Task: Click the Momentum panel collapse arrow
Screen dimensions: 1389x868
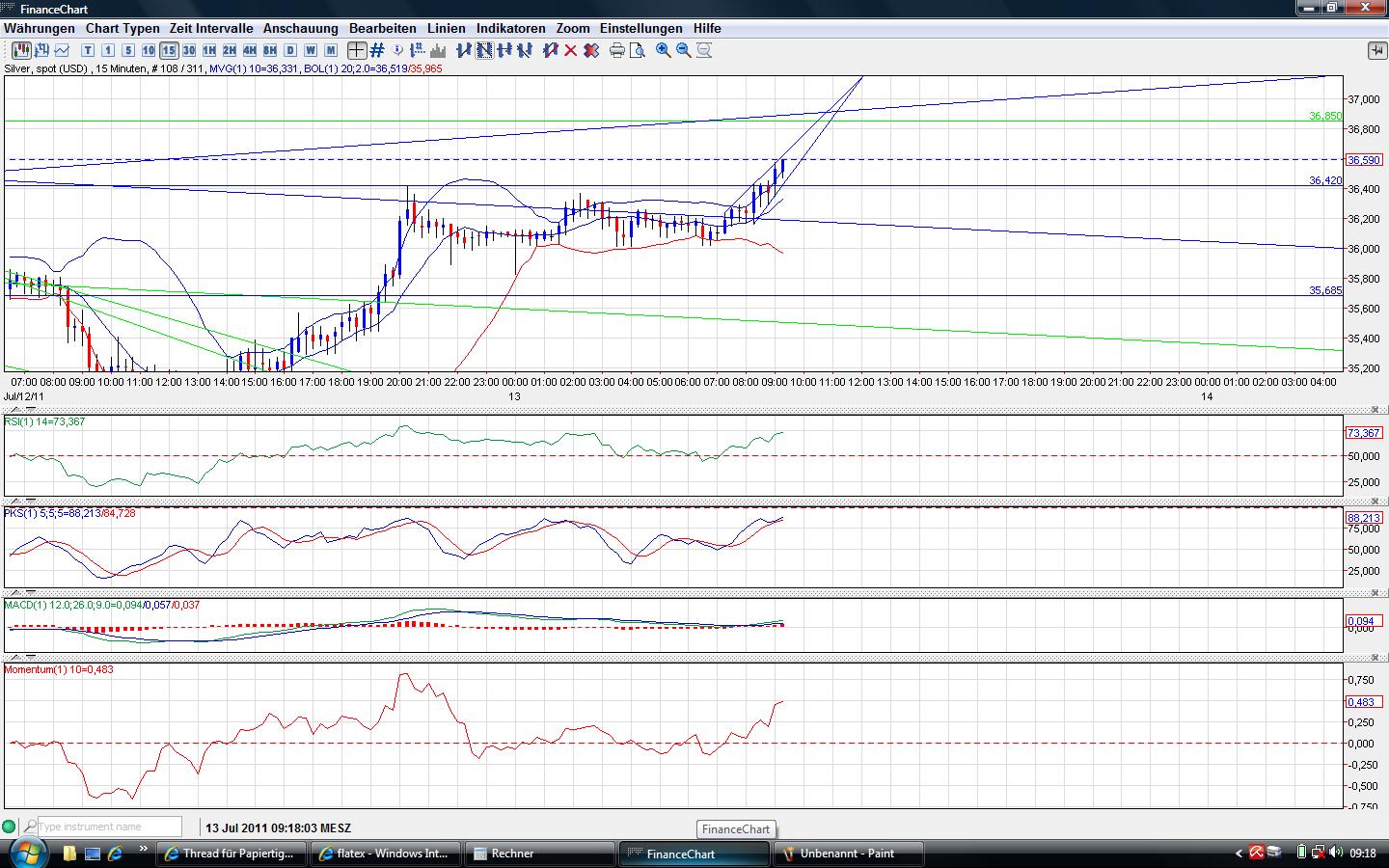Action: [x=15, y=657]
